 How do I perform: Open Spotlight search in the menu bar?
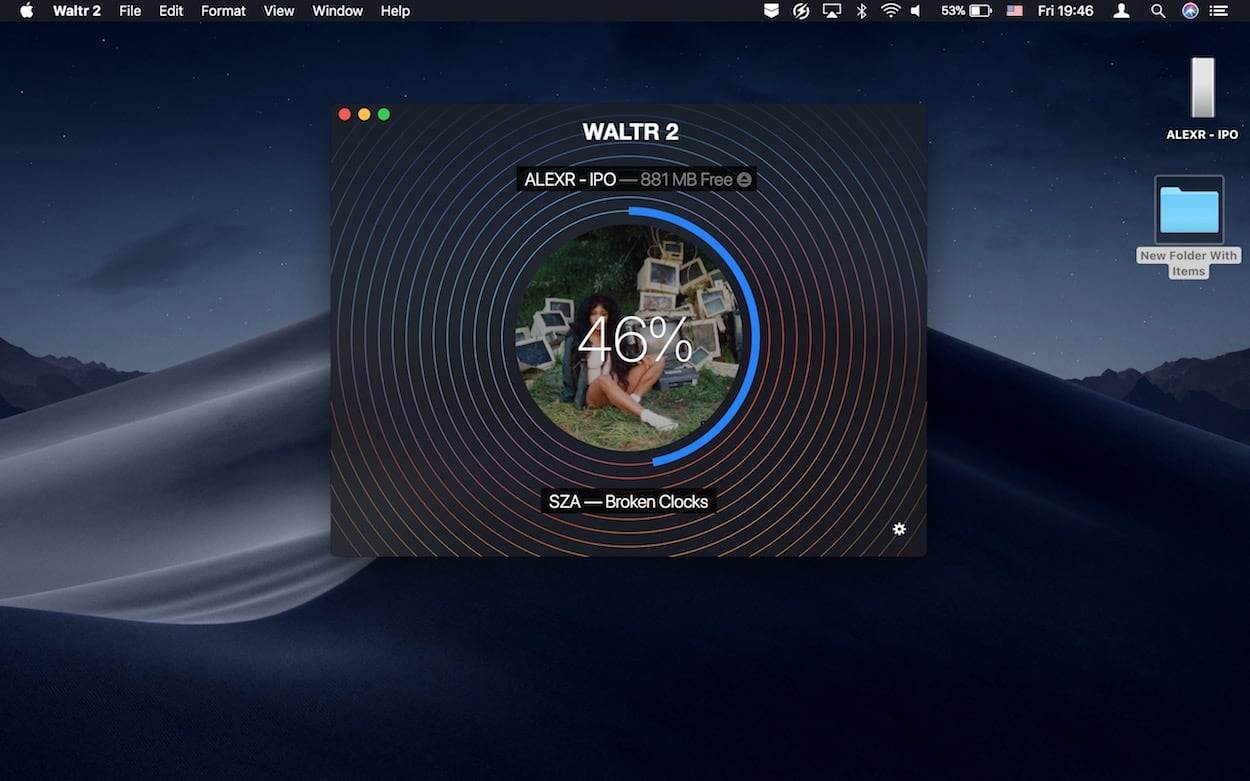coord(1158,11)
